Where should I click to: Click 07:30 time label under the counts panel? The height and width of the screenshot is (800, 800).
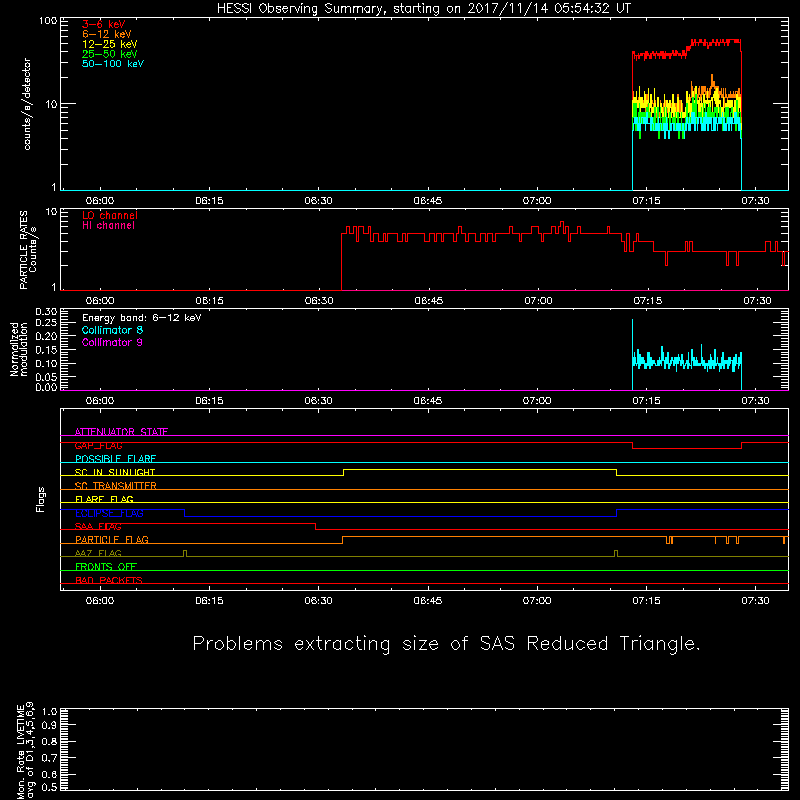[755, 201]
